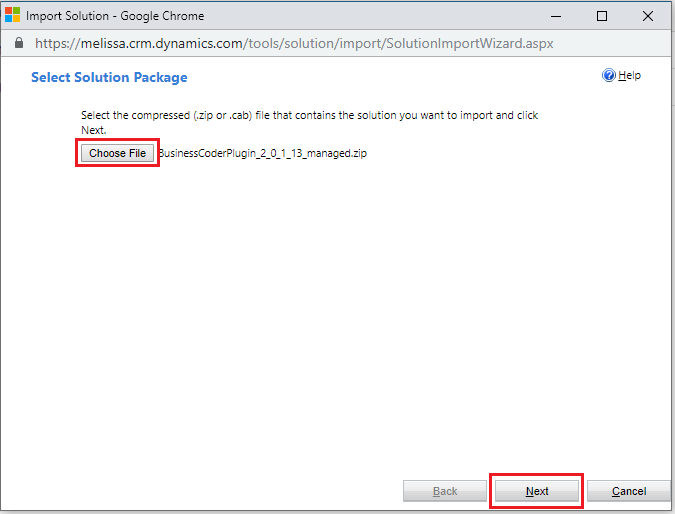Click the padlock site security icon
Viewport: 675px width, 514px height.
pyautogui.click(x=17, y=44)
